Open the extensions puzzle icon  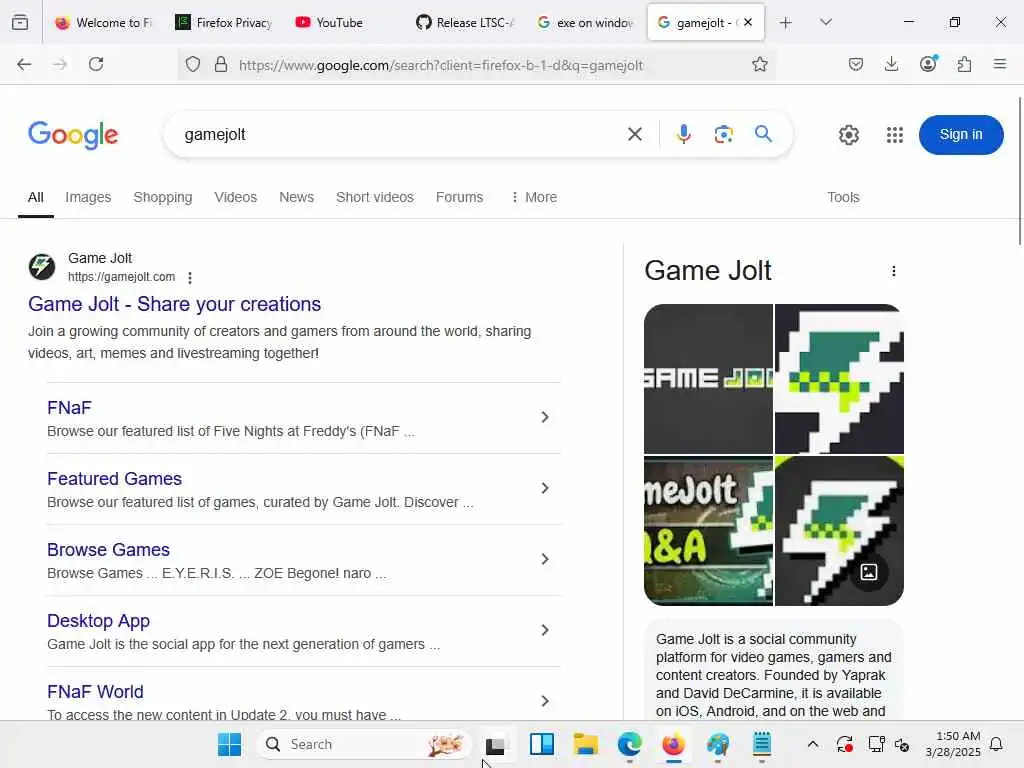click(964, 64)
